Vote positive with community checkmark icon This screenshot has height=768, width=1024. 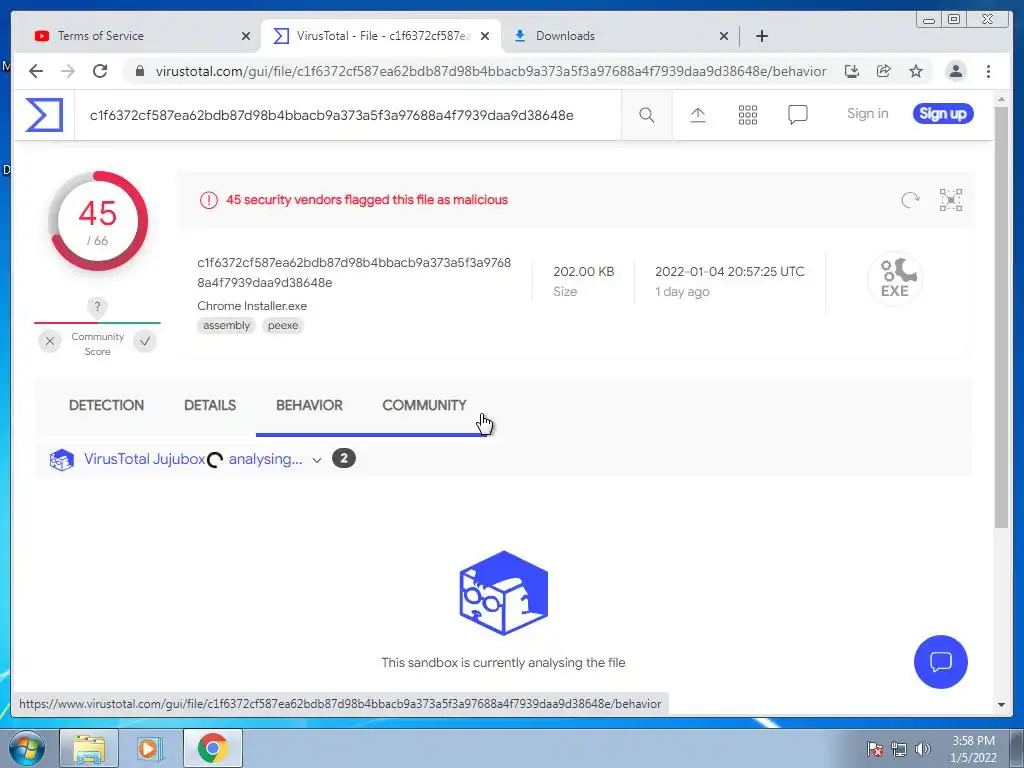click(x=145, y=341)
